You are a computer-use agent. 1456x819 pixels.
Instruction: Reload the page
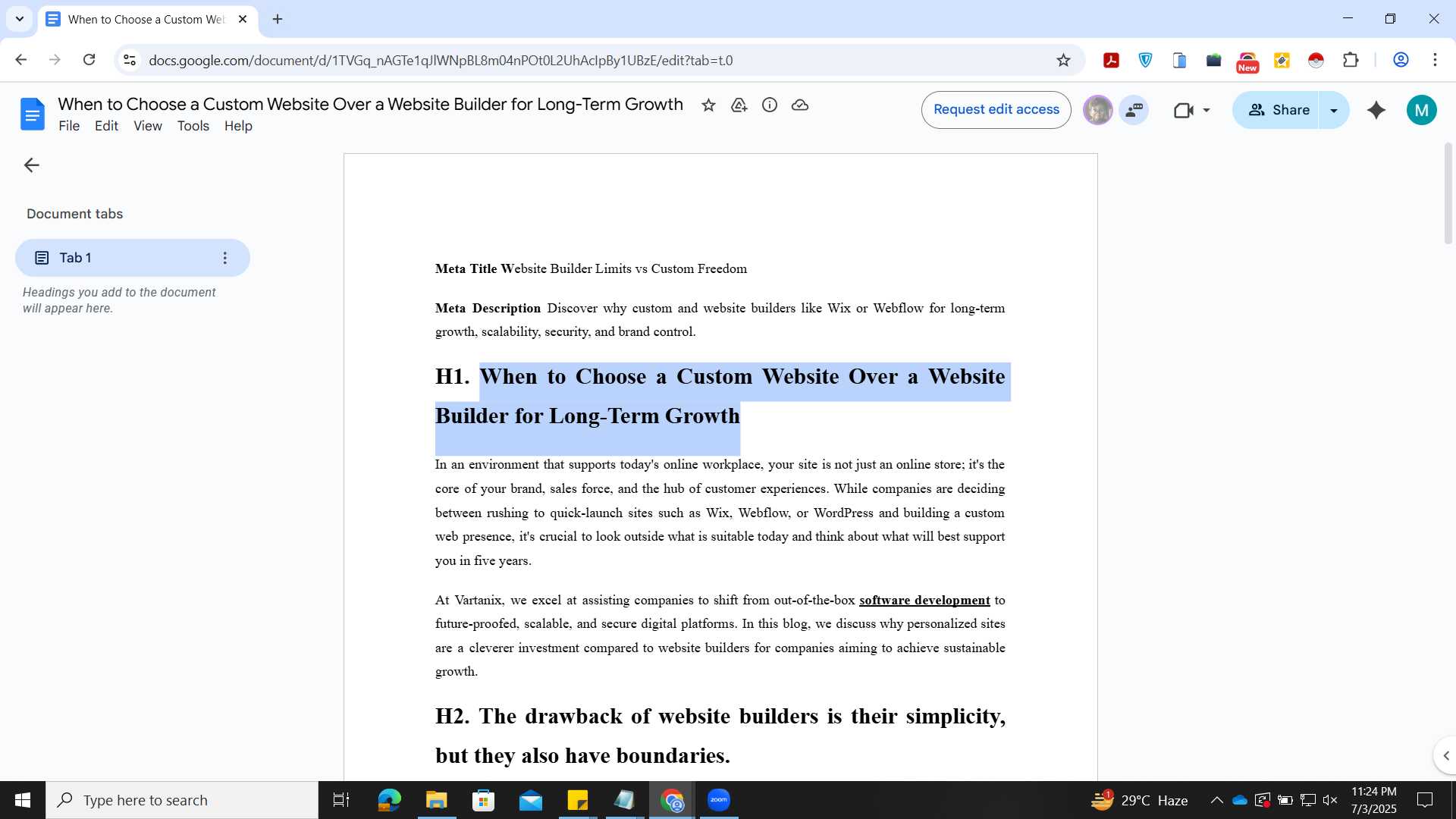click(x=89, y=60)
